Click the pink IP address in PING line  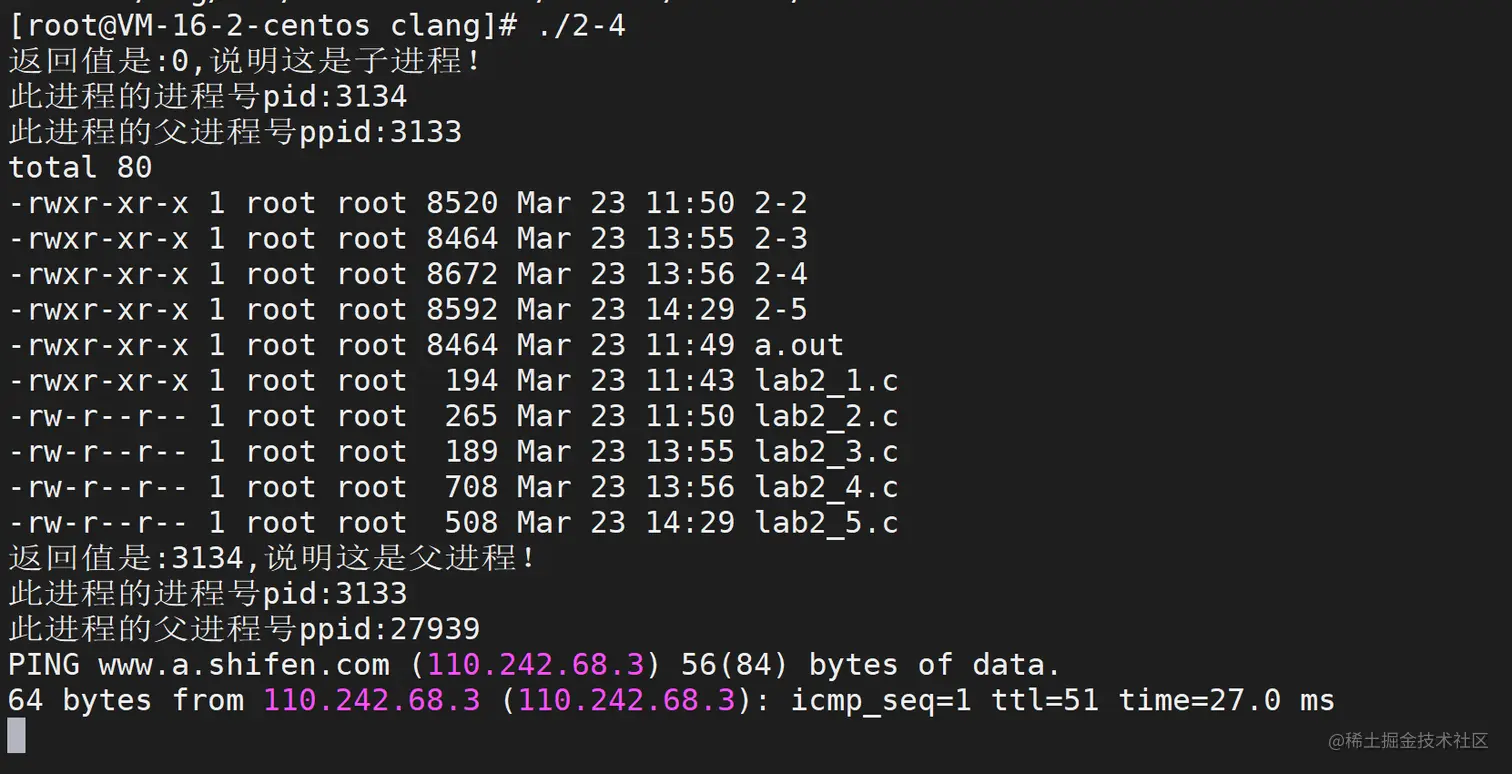click(536, 665)
